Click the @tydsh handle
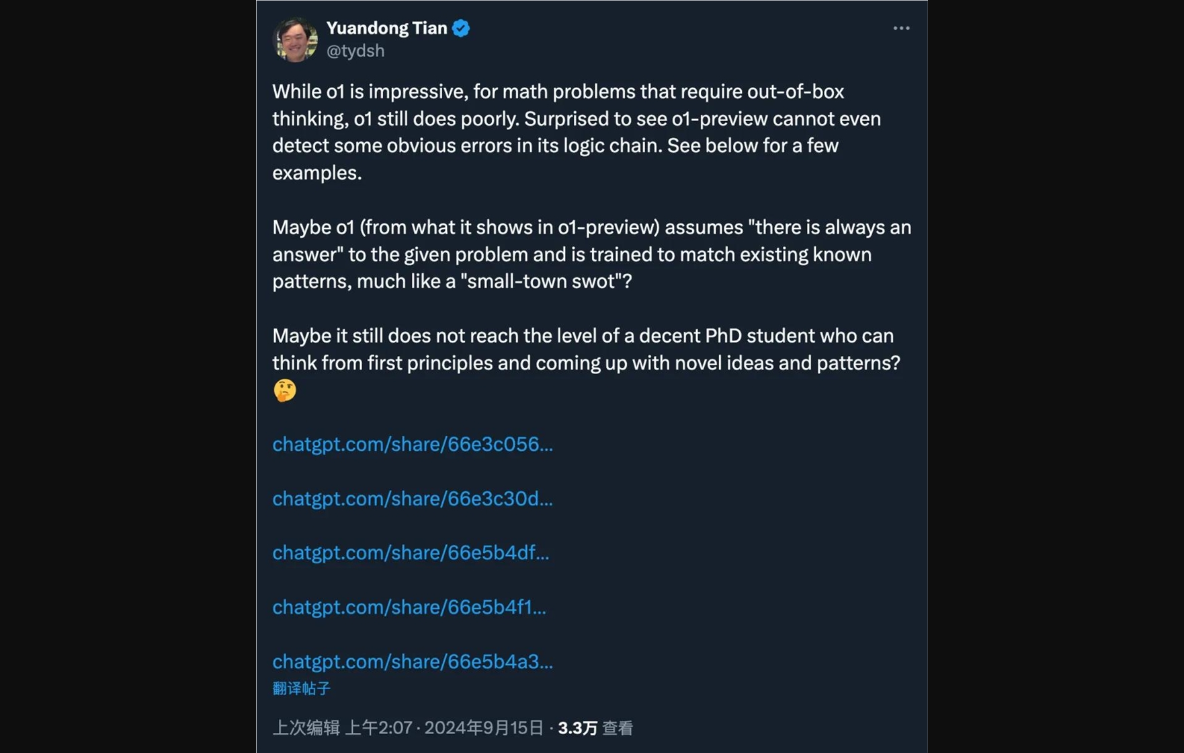Viewport: 1184px width, 753px height. coord(355,51)
